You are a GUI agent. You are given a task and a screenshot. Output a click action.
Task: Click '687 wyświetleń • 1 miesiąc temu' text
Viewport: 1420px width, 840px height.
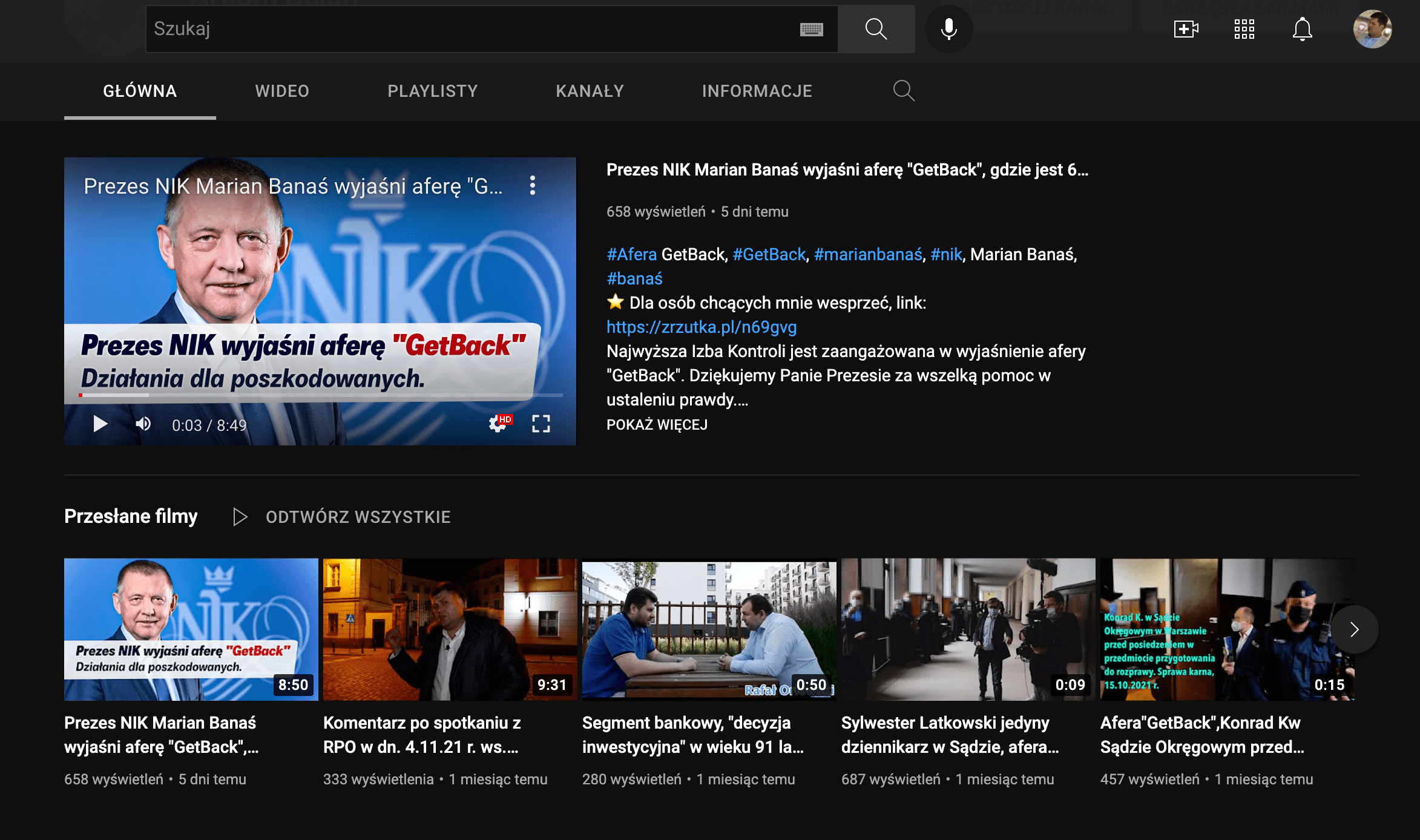pos(948,779)
